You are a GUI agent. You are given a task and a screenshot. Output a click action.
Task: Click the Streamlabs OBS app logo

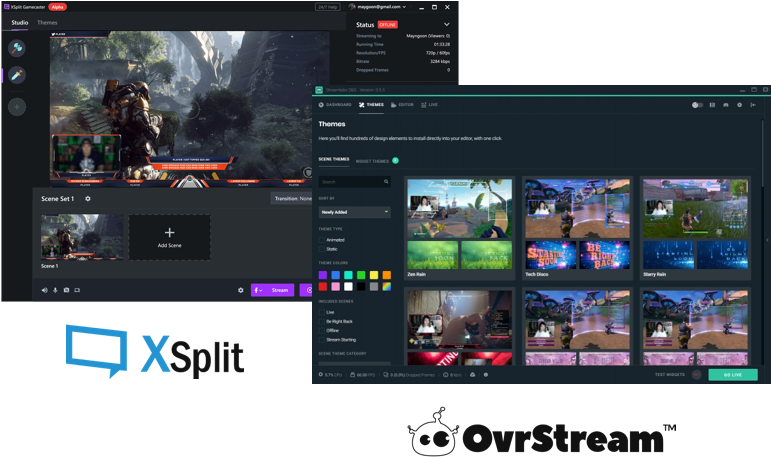319,90
